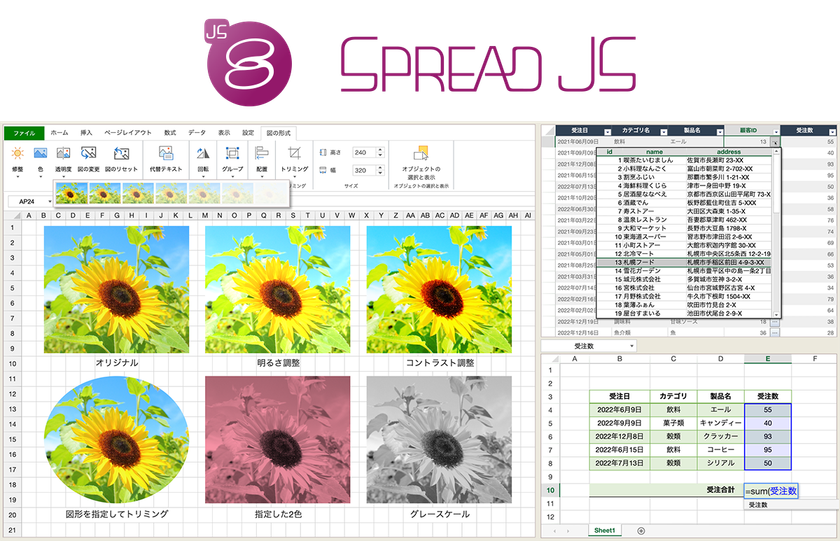This screenshot has width=840, height=541.
Task: Click the formula cell showing =sum(受注数
Action: point(771,491)
